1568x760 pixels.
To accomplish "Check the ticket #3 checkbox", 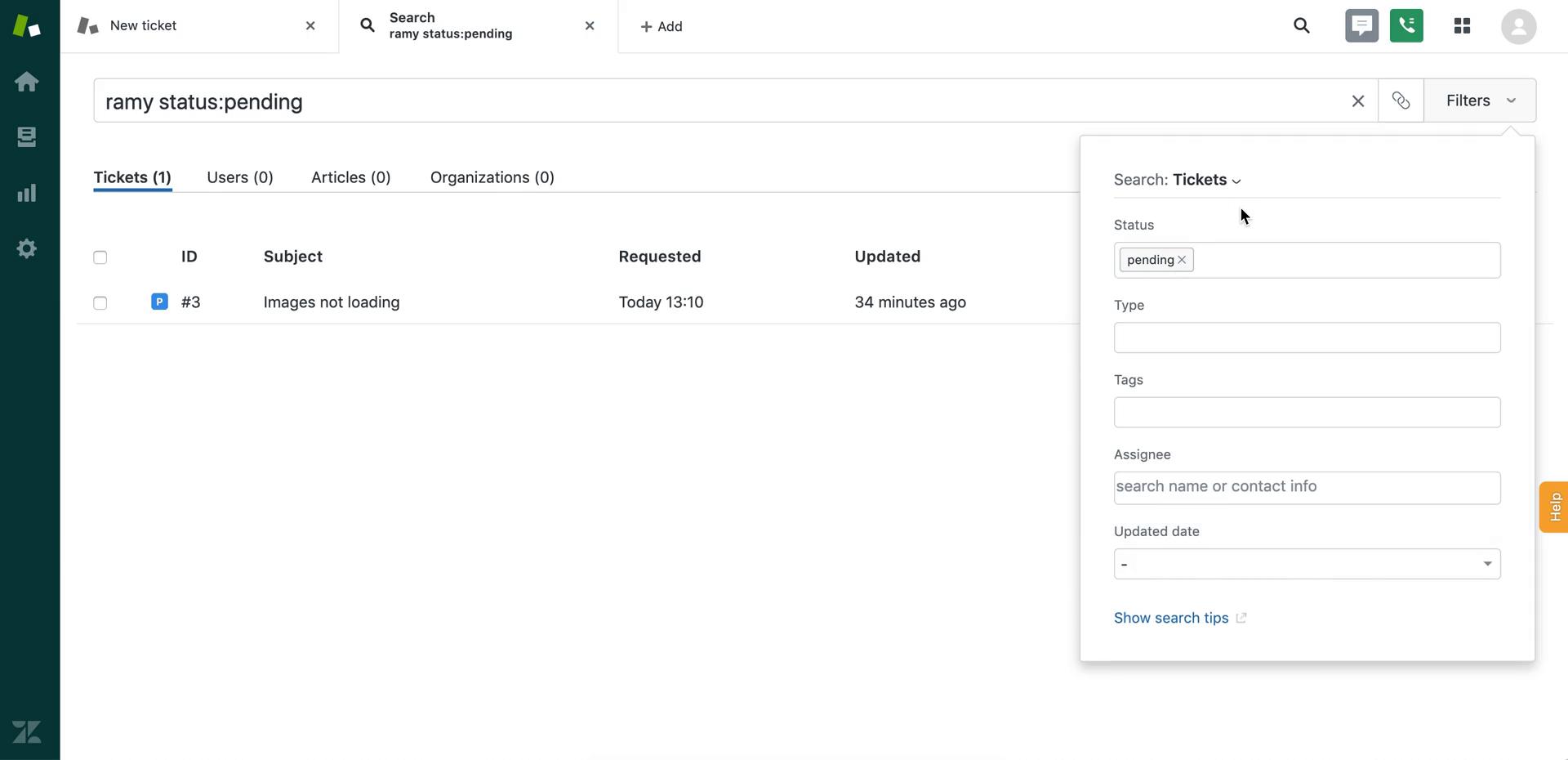I will (100, 303).
